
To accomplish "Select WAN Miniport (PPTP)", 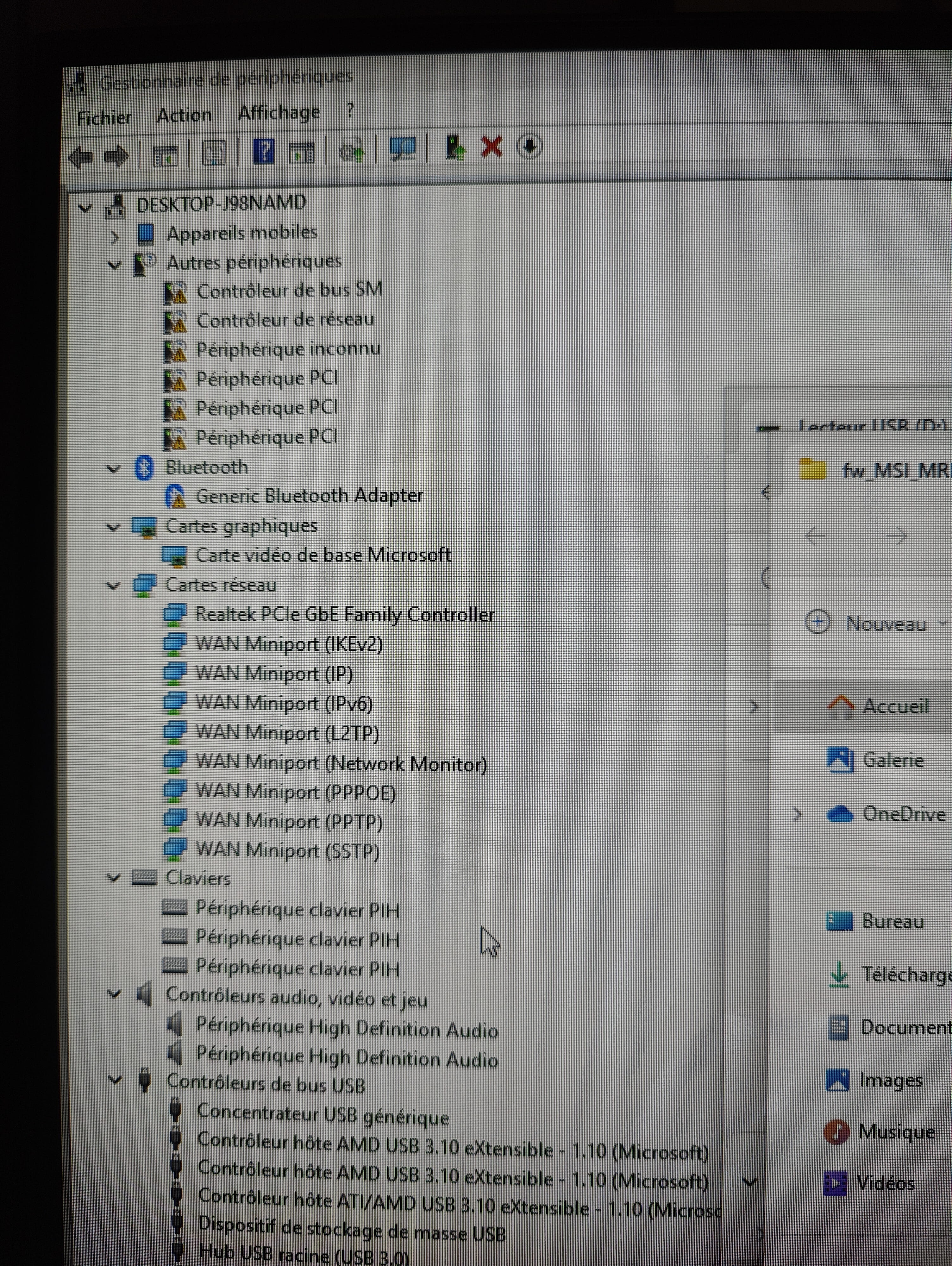I will 289,821.
